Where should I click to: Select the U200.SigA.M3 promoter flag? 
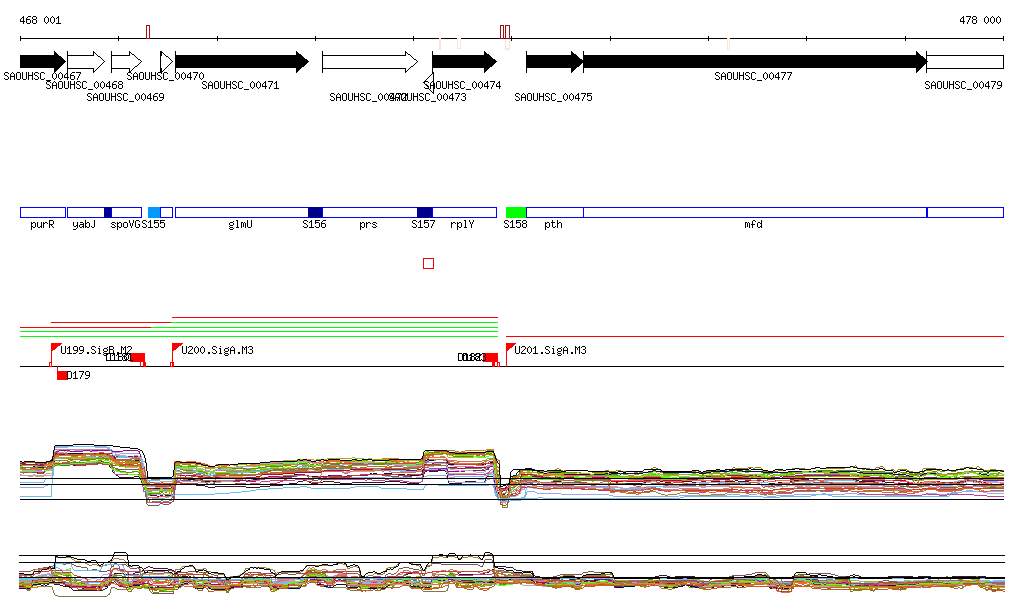point(176,348)
